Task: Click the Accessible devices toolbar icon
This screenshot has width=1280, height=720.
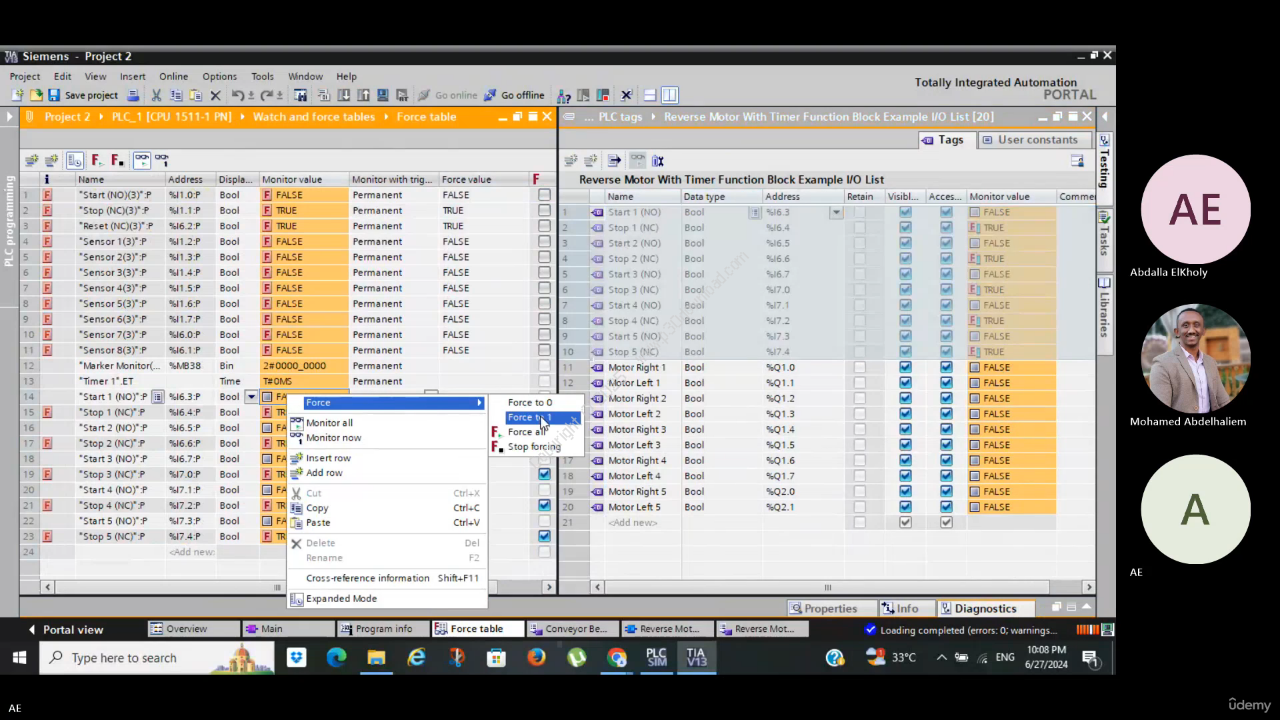Action: [x=564, y=95]
